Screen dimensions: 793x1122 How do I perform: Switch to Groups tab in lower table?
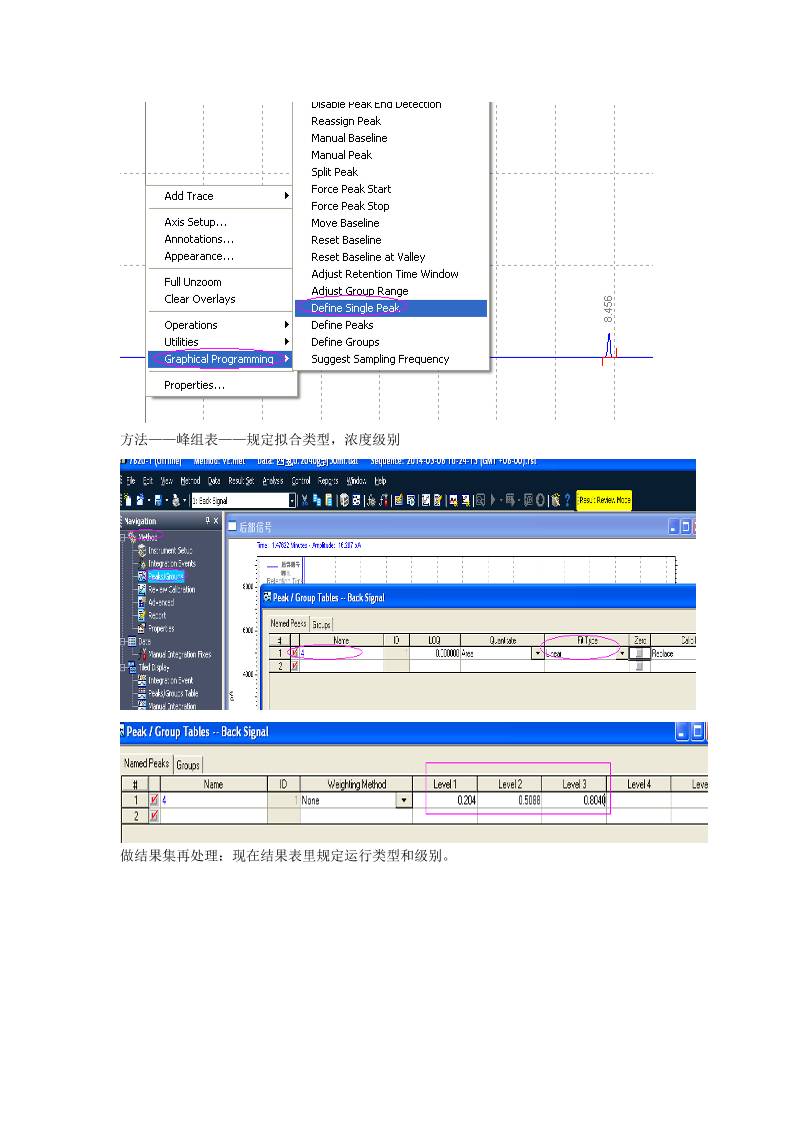click(188, 765)
